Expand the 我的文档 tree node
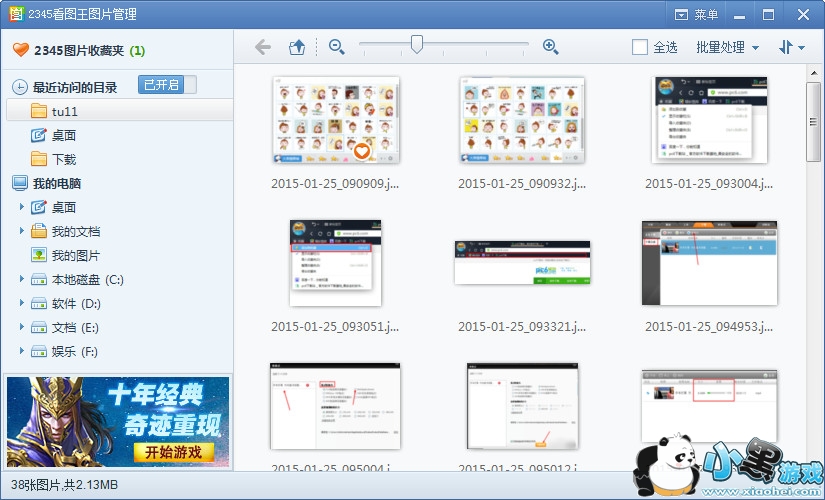The height and width of the screenshot is (500, 825). coord(22,231)
